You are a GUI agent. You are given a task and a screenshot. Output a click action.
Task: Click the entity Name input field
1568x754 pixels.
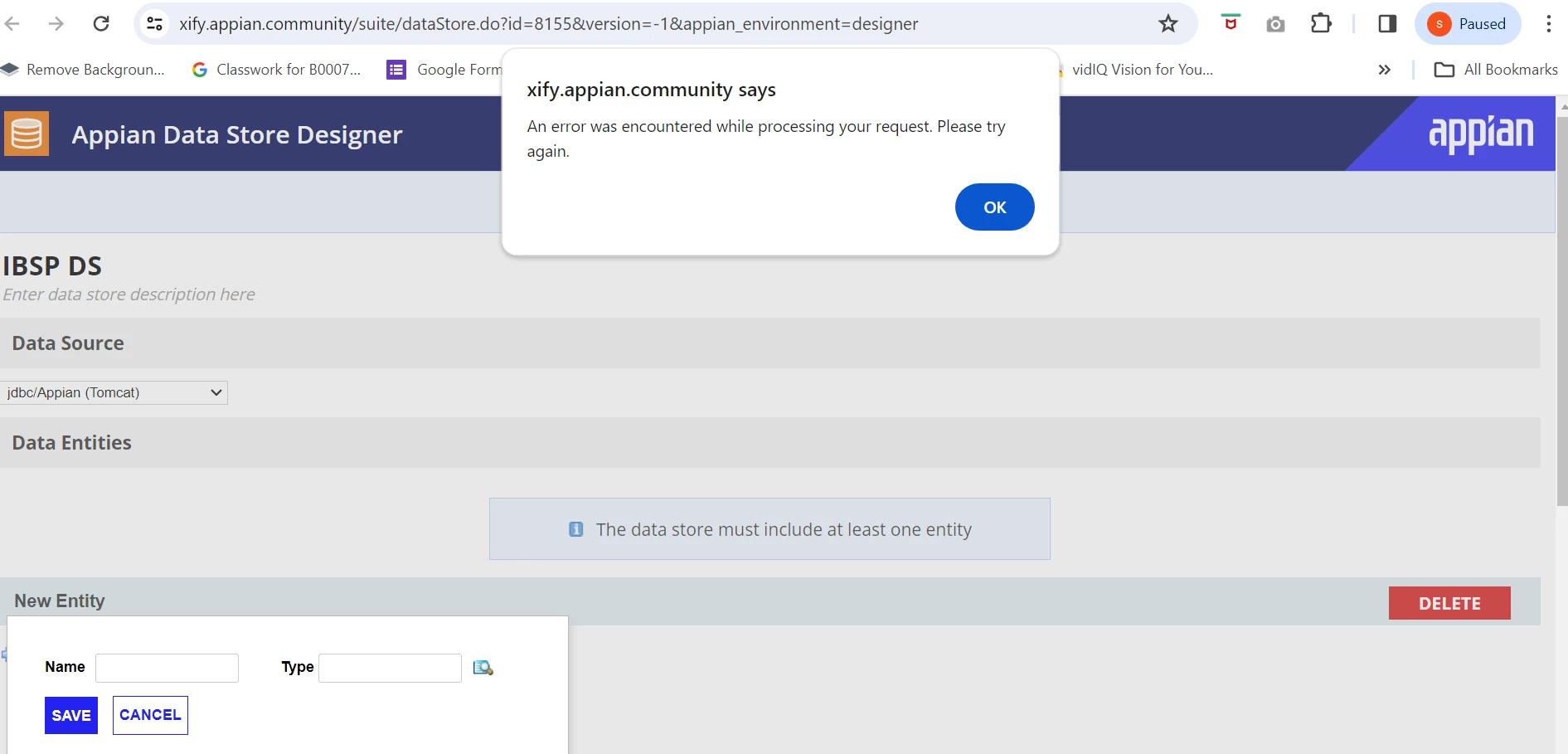tap(167, 668)
